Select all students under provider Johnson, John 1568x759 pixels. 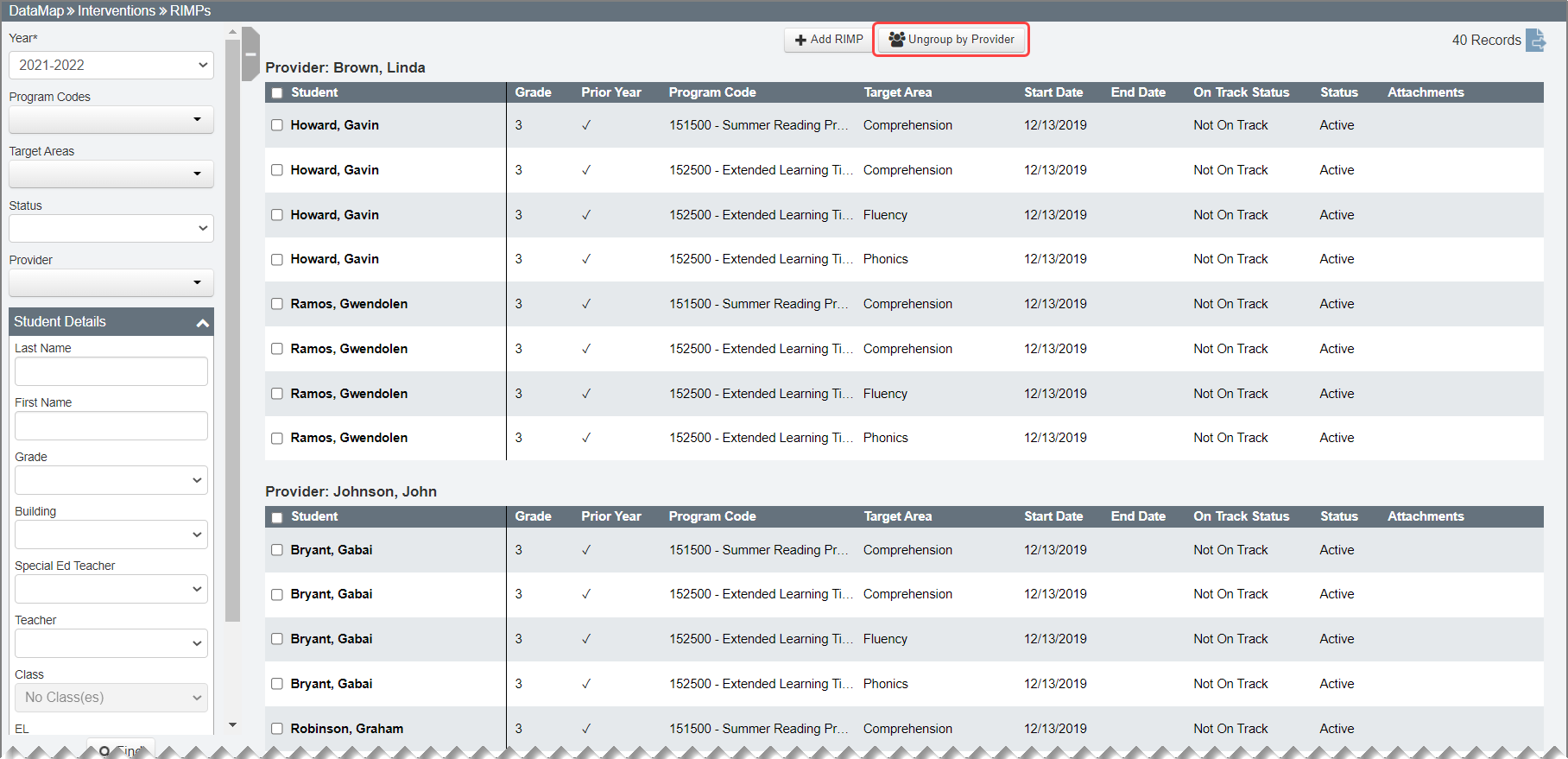277,517
